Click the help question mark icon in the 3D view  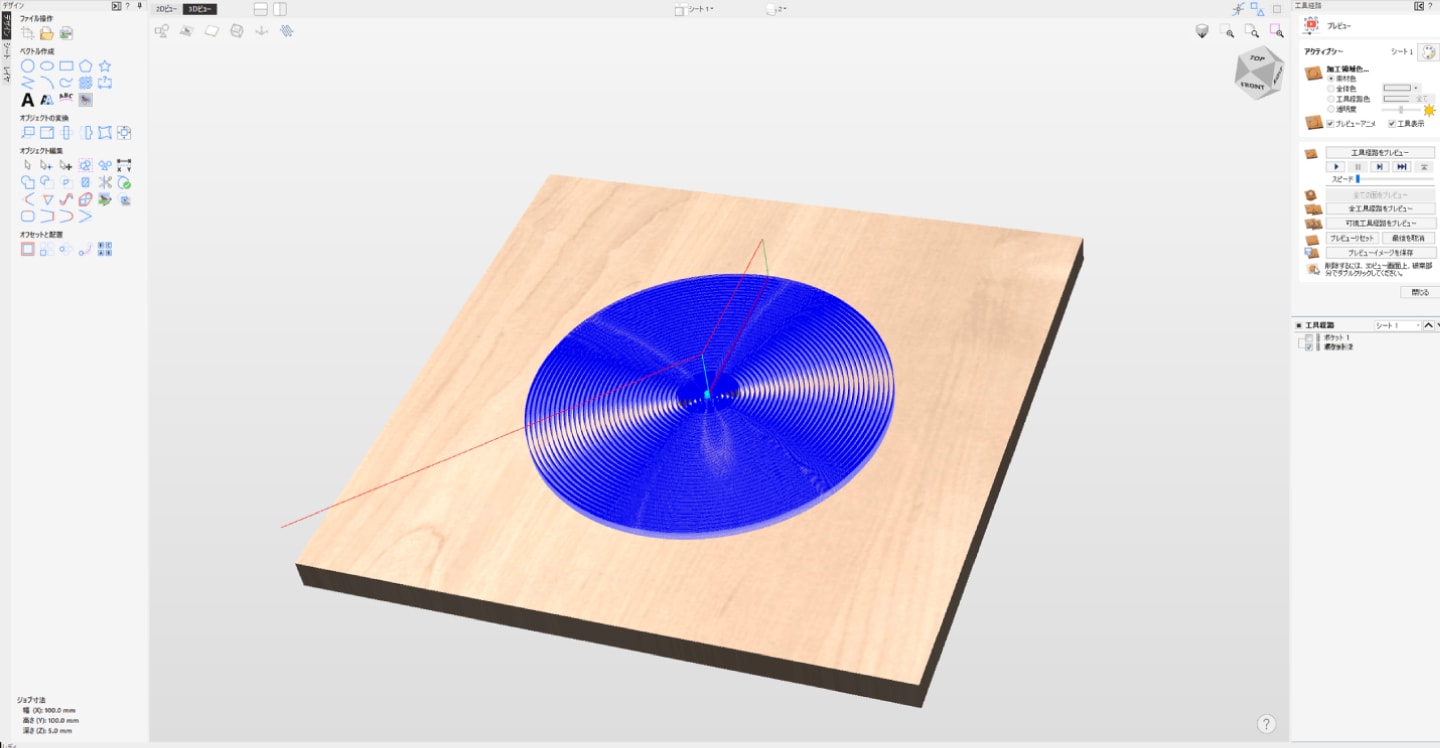[1266, 724]
